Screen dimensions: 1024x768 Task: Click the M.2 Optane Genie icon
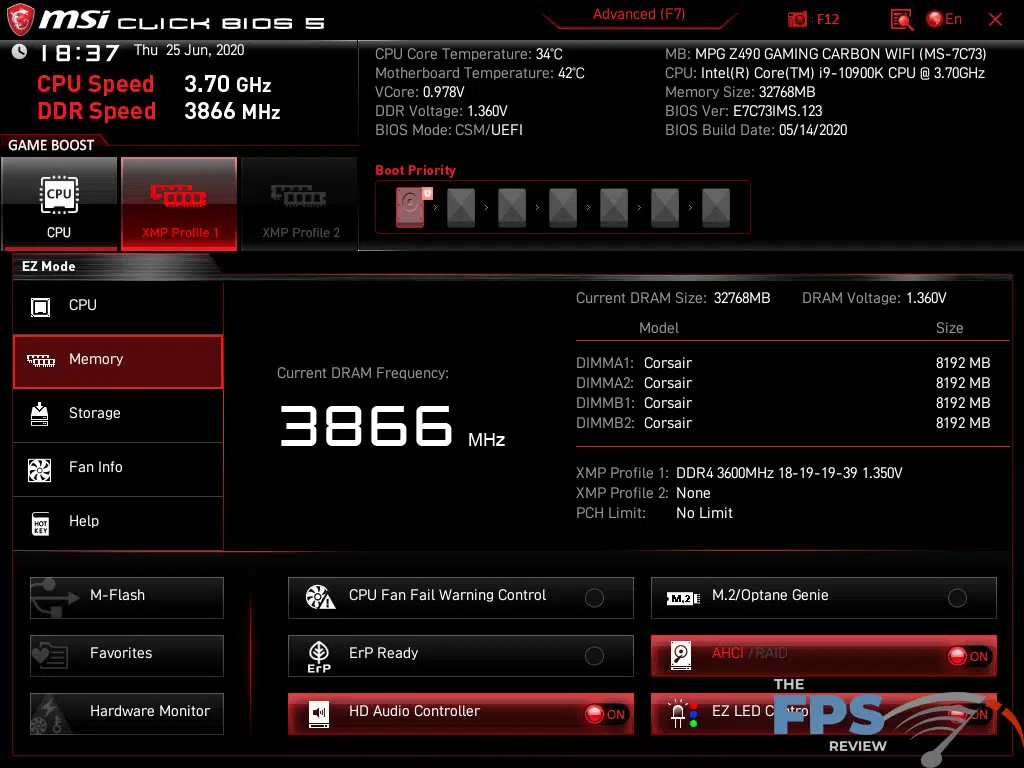(x=683, y=598)
